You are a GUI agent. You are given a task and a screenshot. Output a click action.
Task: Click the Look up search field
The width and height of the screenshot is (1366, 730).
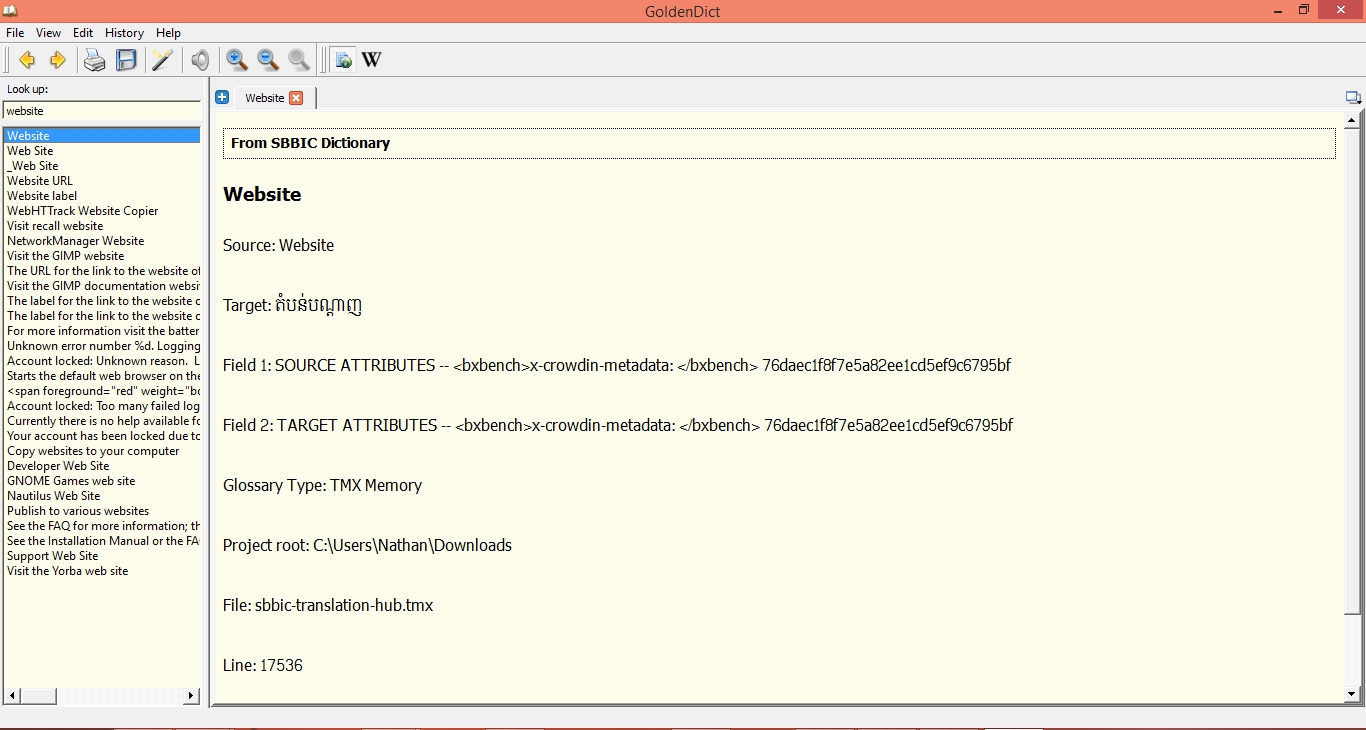(102, 111)
